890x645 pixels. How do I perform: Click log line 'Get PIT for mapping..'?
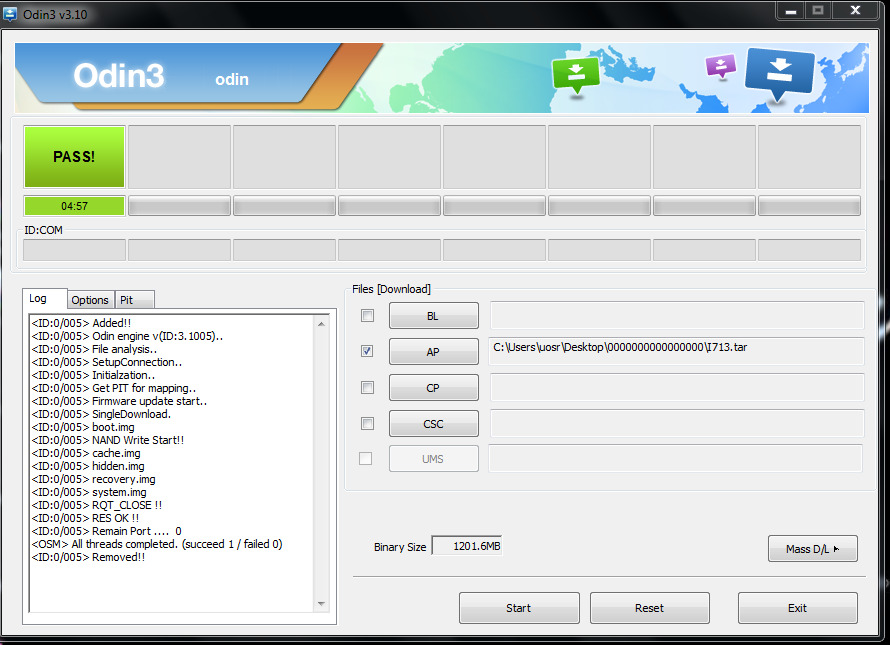(x=114, y=388)
